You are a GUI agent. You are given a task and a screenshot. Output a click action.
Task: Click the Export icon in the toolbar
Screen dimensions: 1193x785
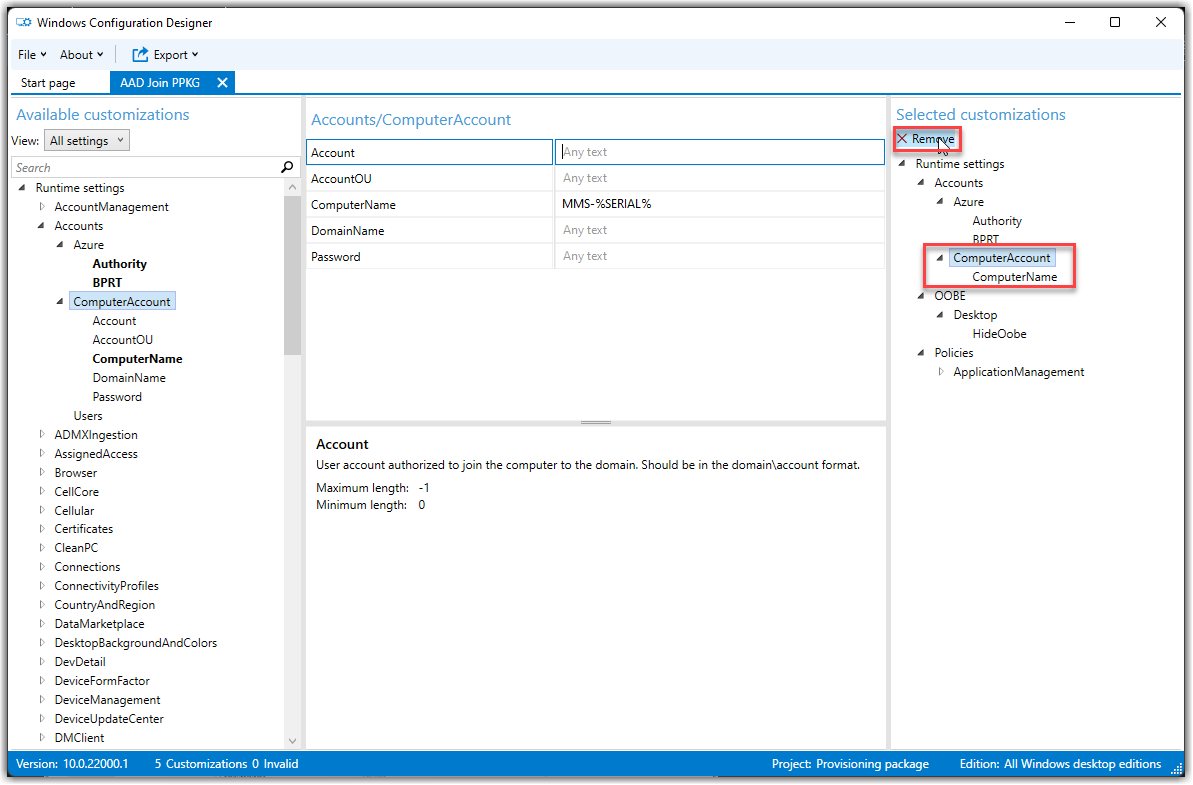(x=140, y=55)
